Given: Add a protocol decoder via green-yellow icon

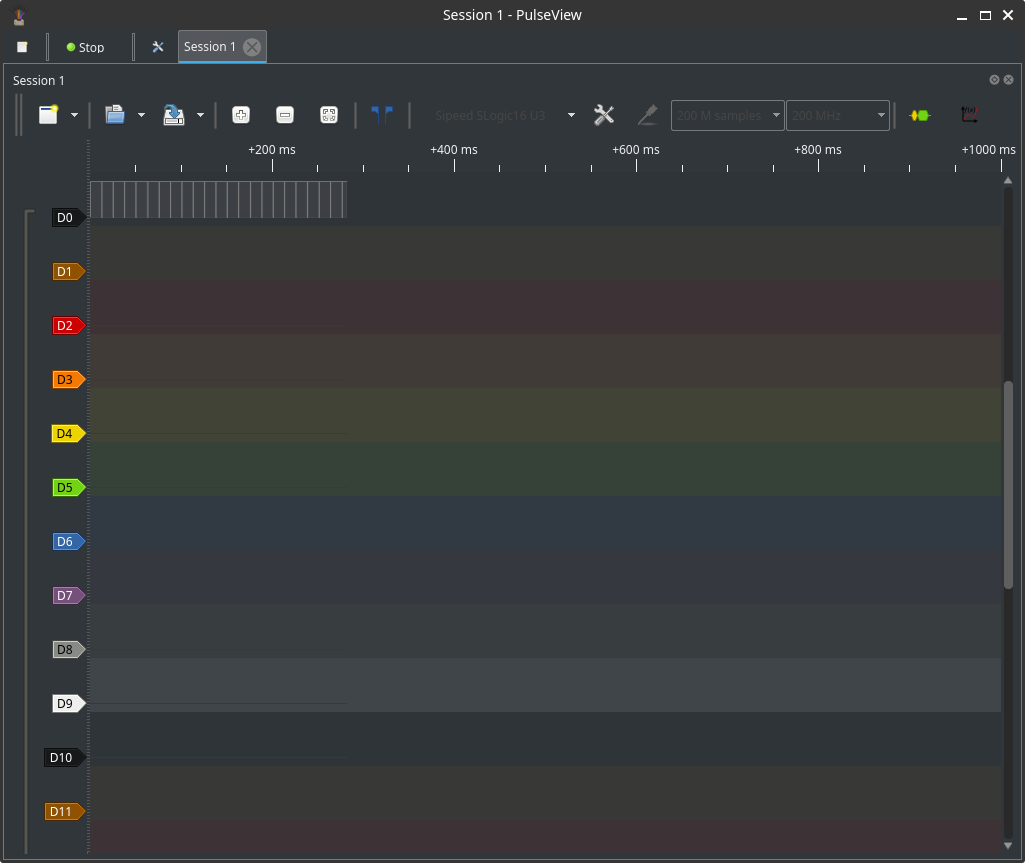Looking at the screenshot, I should point(919,115).
